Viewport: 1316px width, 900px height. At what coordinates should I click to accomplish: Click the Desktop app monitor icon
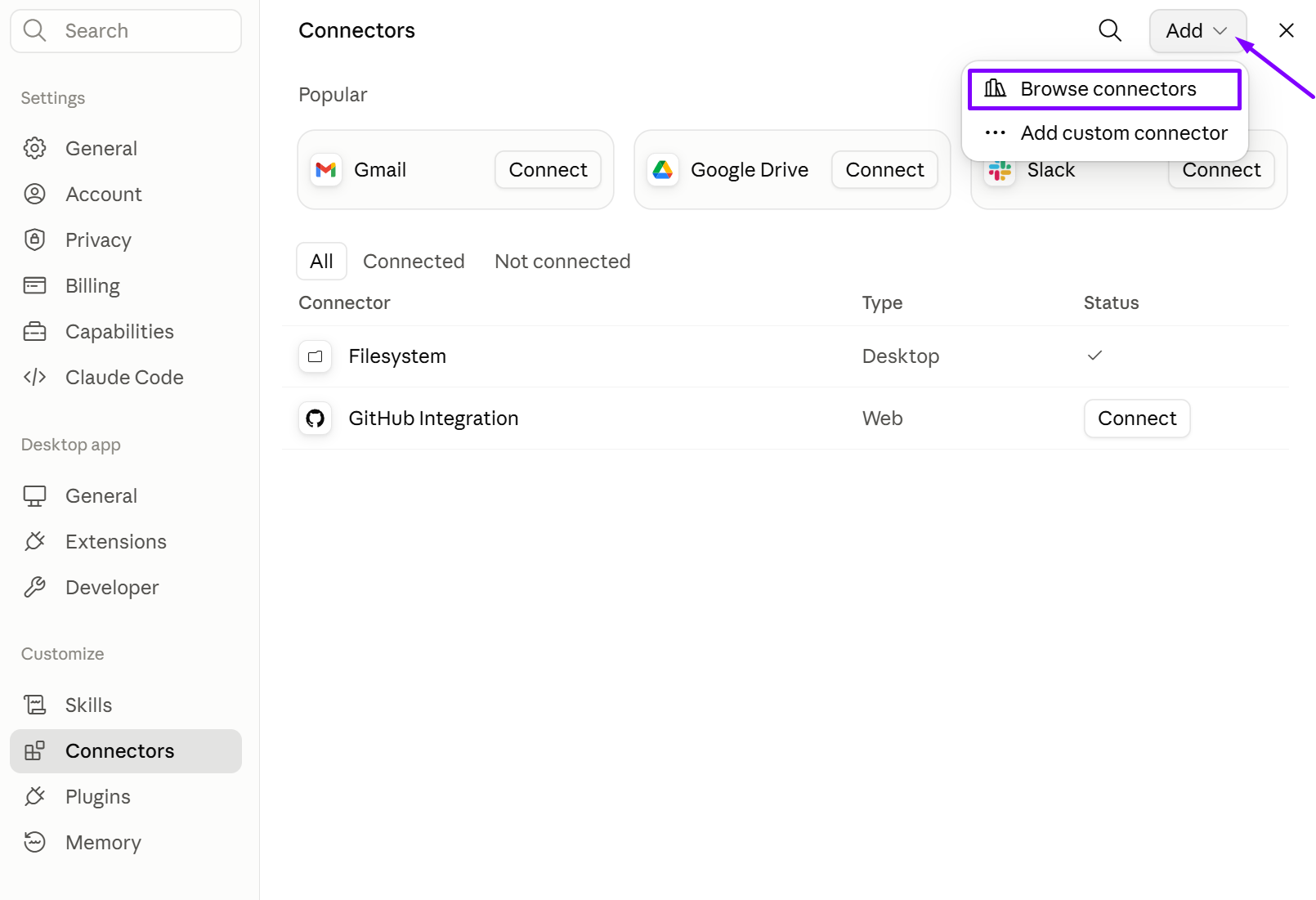point(34,496)
